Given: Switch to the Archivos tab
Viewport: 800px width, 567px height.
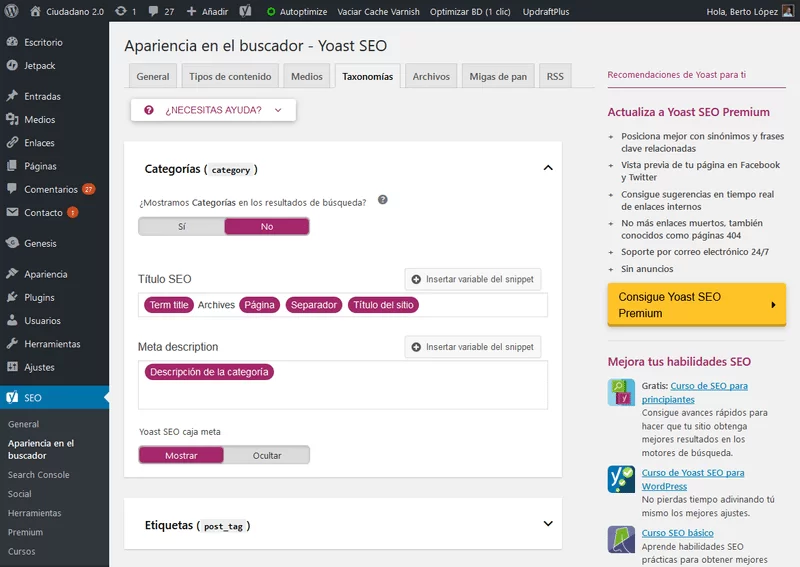Looking at the screenshot, I should (431, 76).
